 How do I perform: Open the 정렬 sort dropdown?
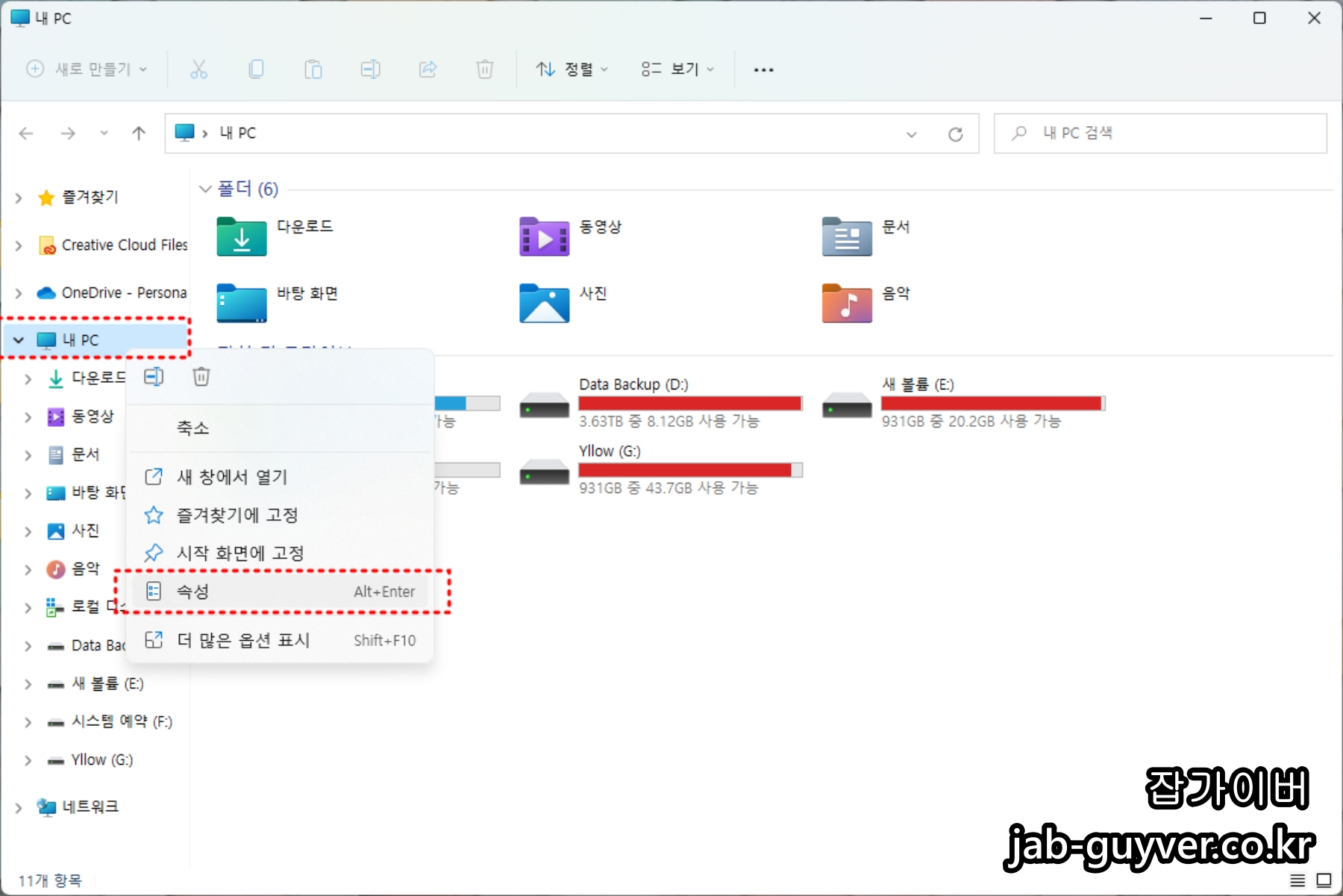[572, 69]
